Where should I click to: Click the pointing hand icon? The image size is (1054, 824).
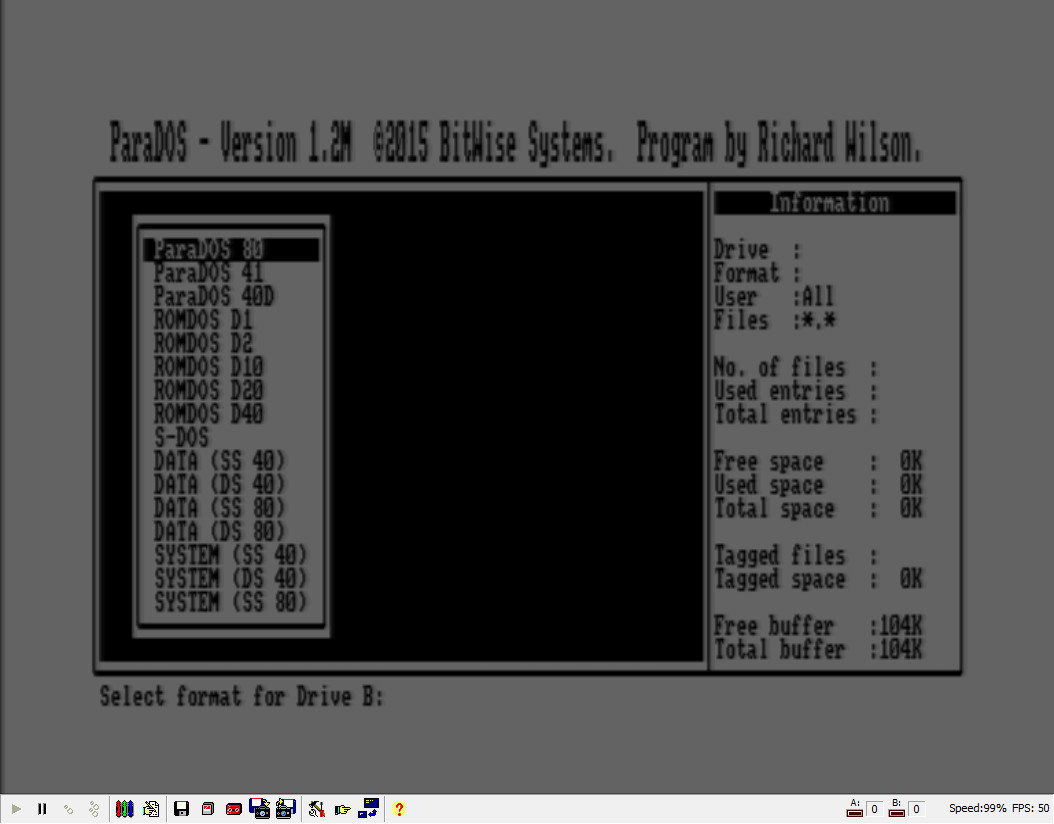[342, 809]
